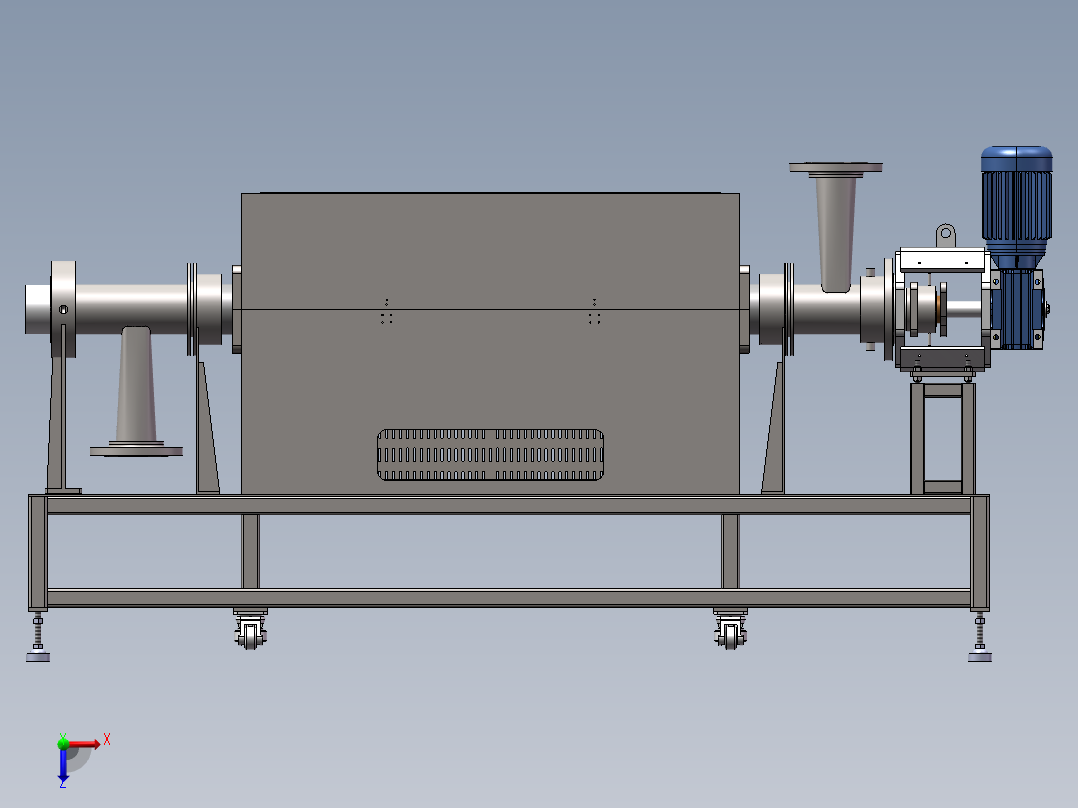The width and height of the screenshot is (1078, 808).
Task: Select the left horizontal pipe section
Action: (131, 307)
